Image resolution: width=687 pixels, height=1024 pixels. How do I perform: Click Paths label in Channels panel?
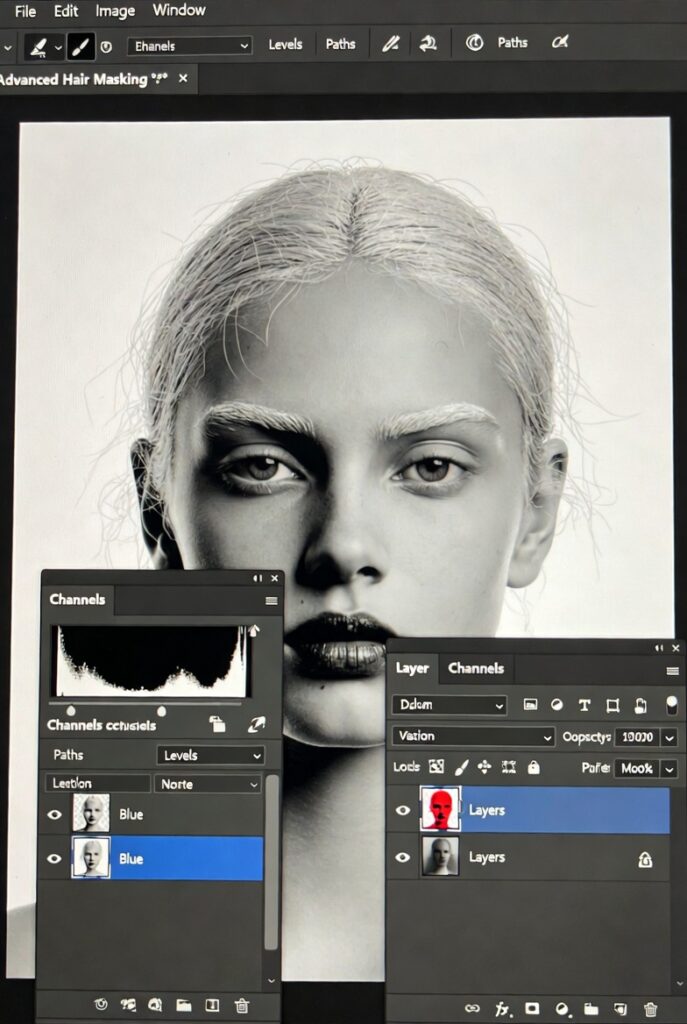68,755
